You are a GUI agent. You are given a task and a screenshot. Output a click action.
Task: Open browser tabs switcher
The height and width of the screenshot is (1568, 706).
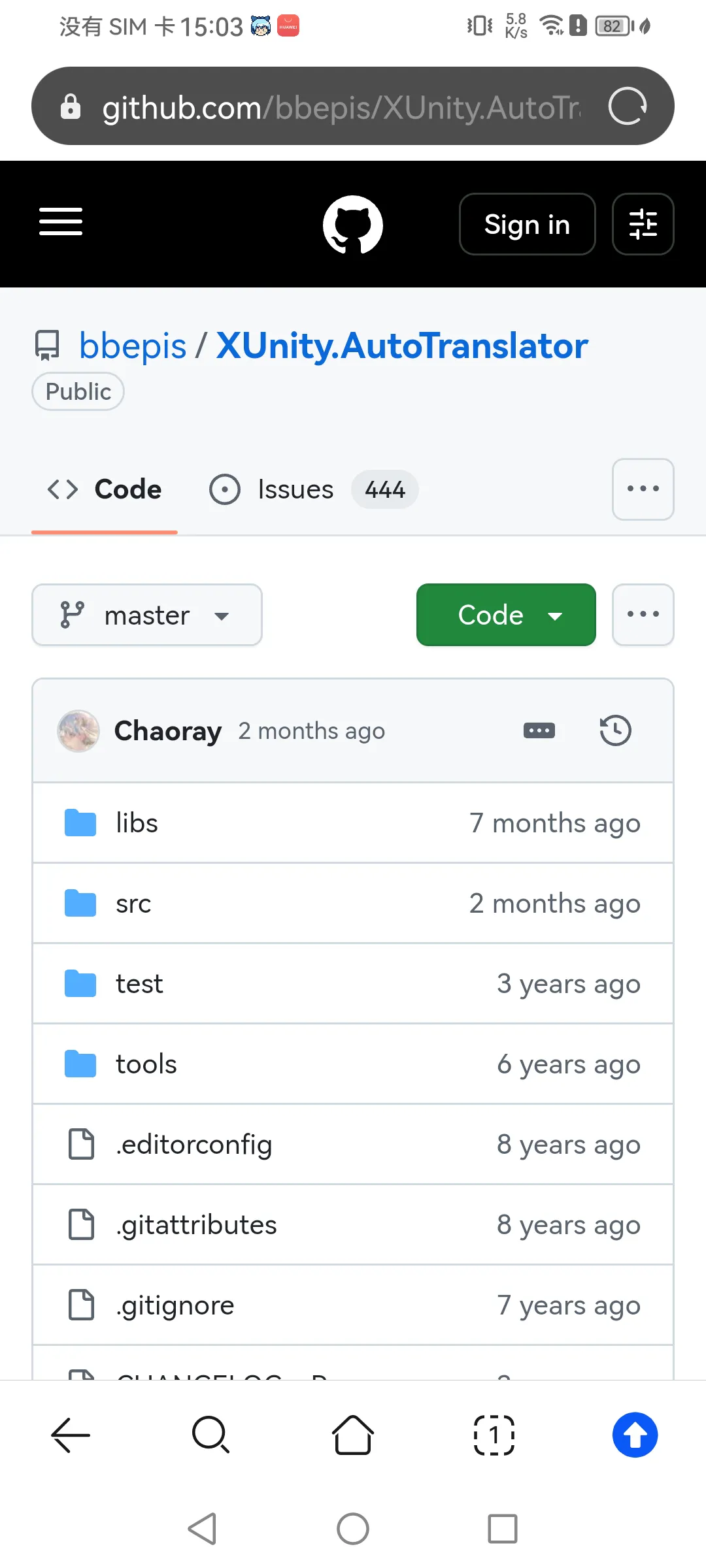point(494,1435)
